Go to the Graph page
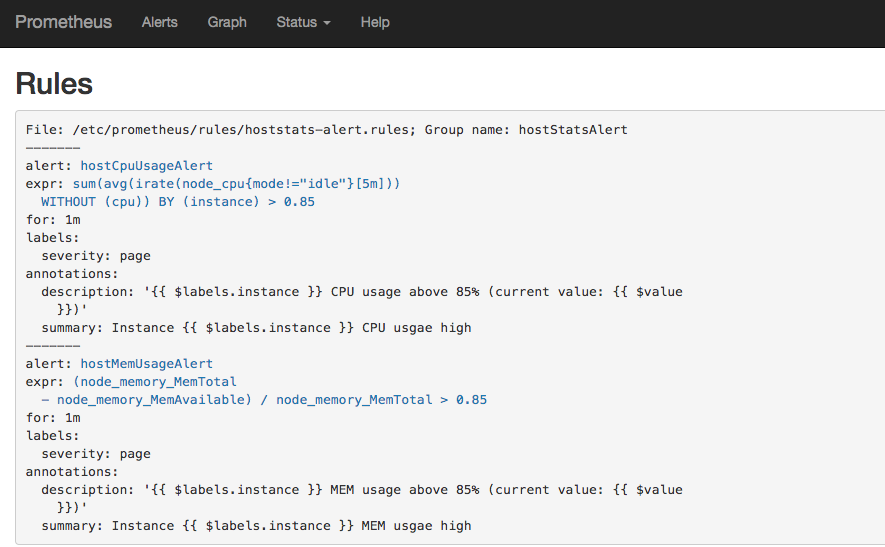Viewport: 885px width, 547px height. pos(227,22)
